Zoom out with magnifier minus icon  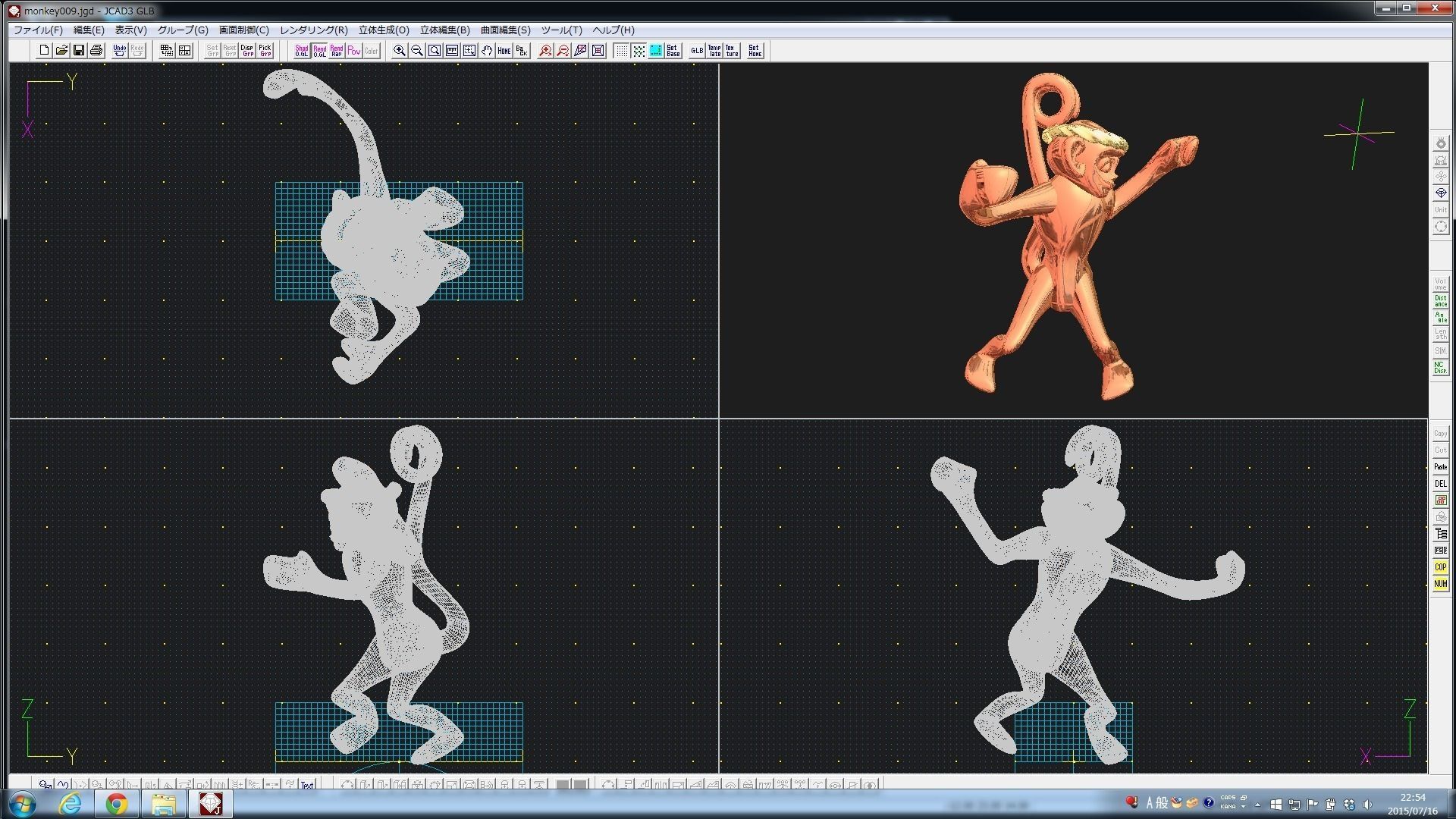coord(417,51)
